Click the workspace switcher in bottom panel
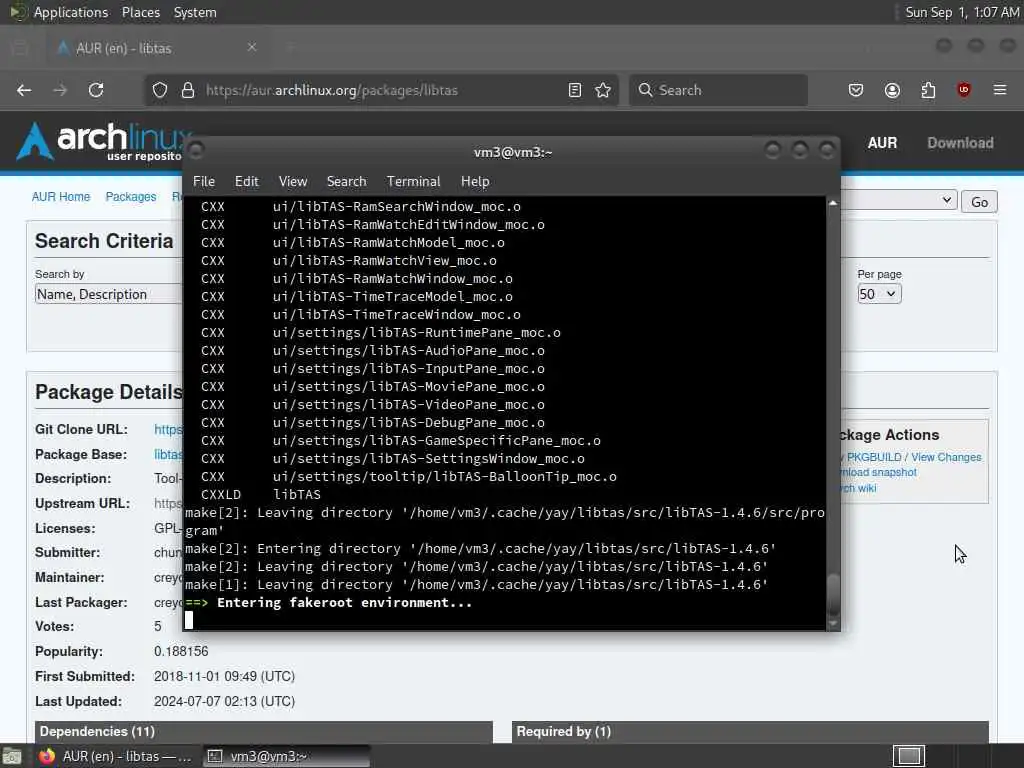Viewport: 1024px width, 768px height. [x=908, y=756]
